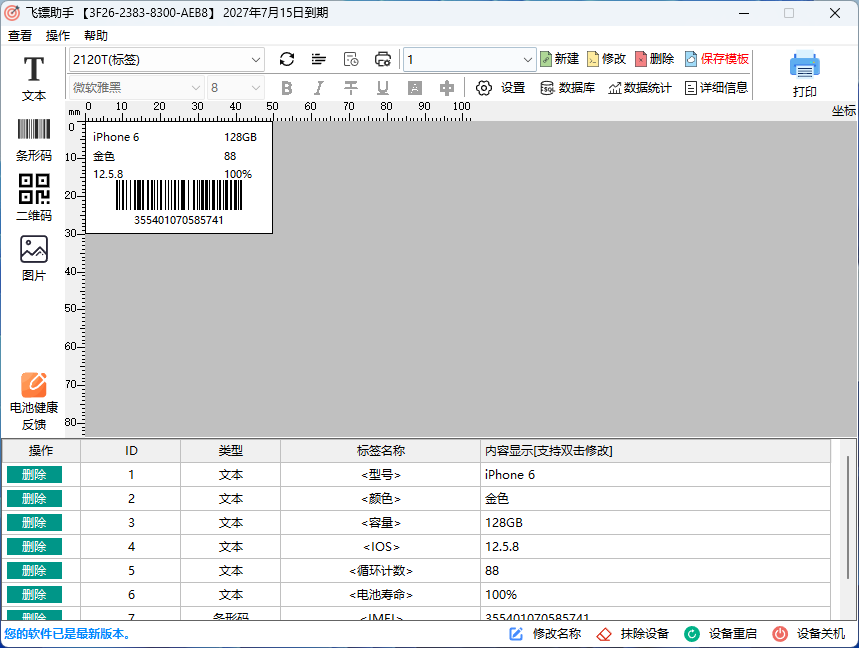The height and width of the screenshot is (648, 859).
Task: Select the iPhone 6 text on label
Action: click(116, 137)
